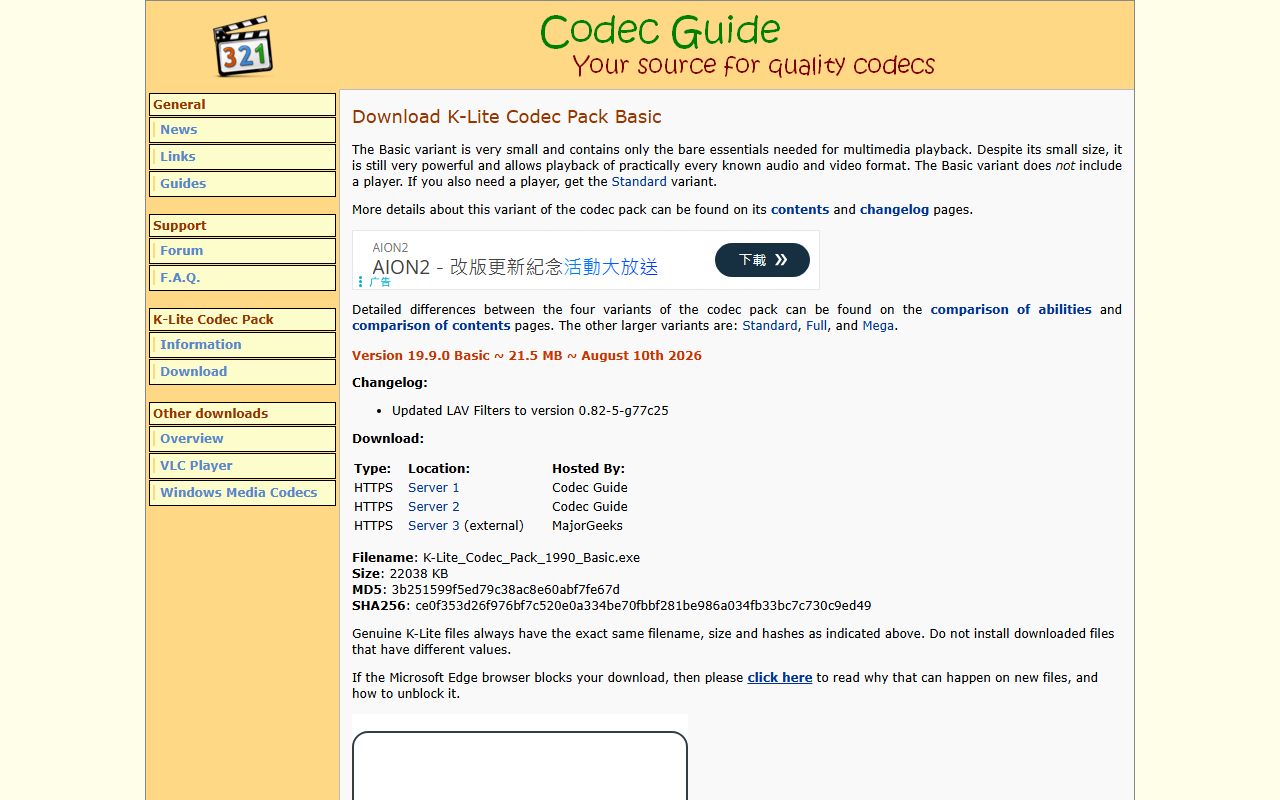The width and height of the screenshot is (1280, 800).
Task: Select the MD5 hash value
Action: click(505, 590)
